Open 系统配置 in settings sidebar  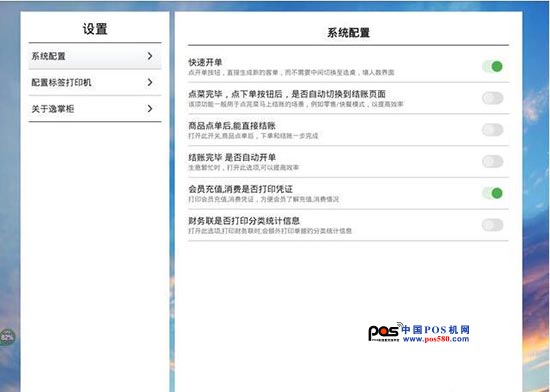click(95, 56)
